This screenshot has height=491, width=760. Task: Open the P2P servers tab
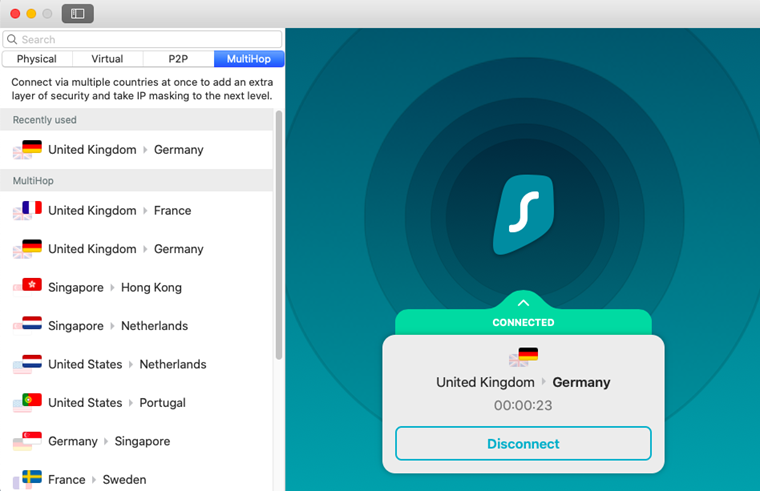click(x=178, y=59)
